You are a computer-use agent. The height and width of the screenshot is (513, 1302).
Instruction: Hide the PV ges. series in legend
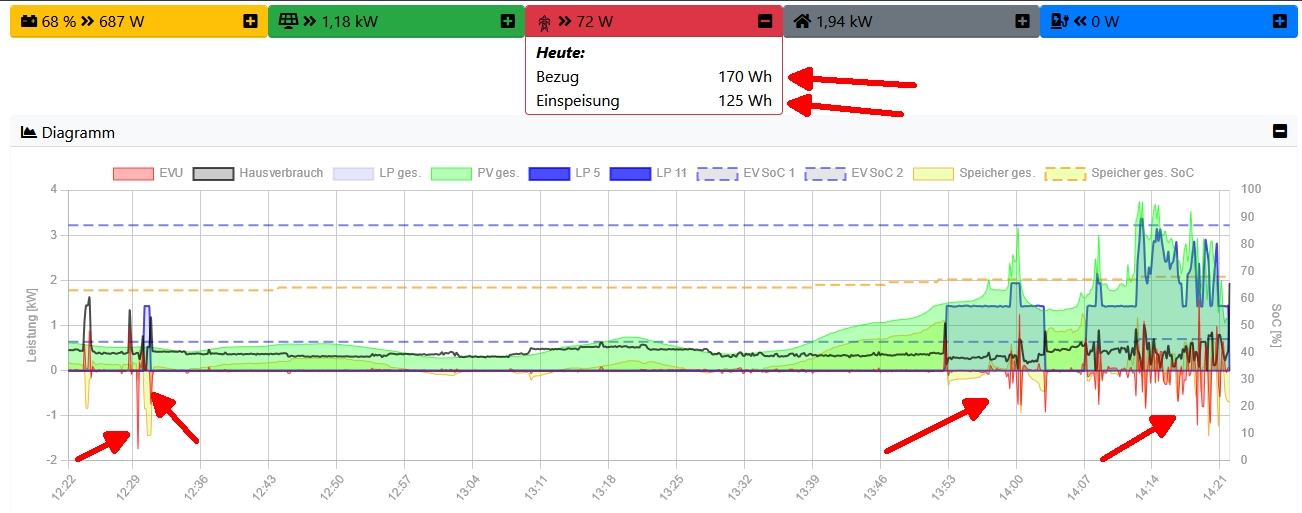coord(475,173)
